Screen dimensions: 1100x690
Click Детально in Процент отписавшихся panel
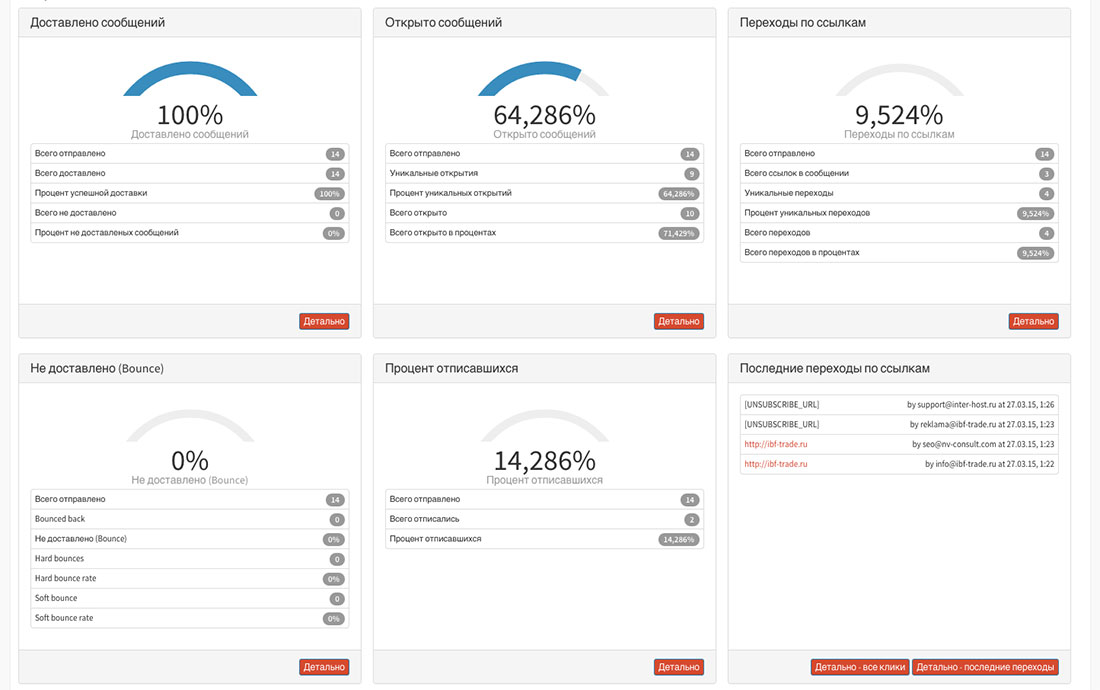(678, 667)
